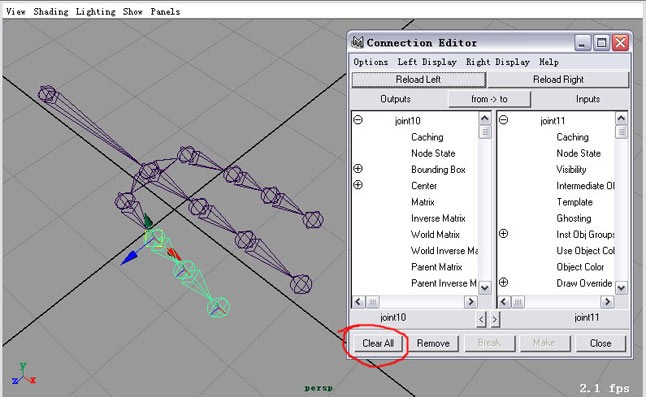646x397 pixels.
Task: Expand Bounding Box attribute in Outputs
Action: click(358, 168)
